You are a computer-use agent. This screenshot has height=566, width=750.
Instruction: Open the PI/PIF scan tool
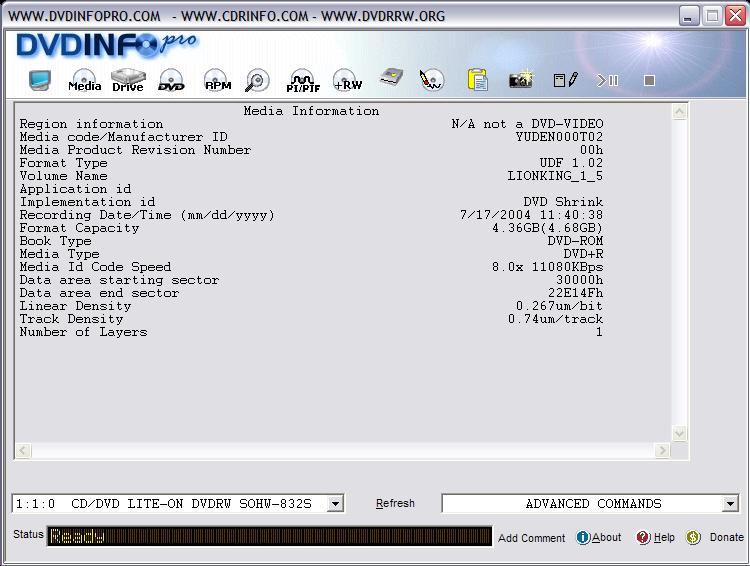303,80
